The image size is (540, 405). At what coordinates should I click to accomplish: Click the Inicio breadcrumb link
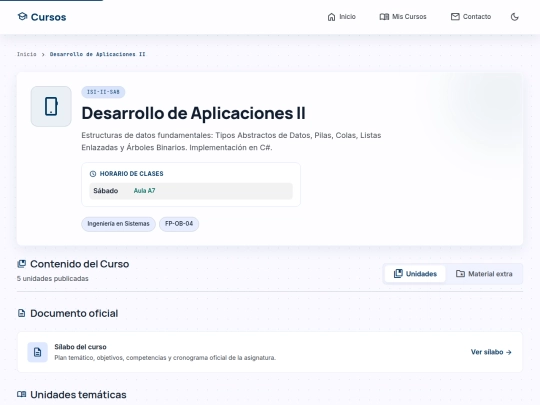(27, 54)
